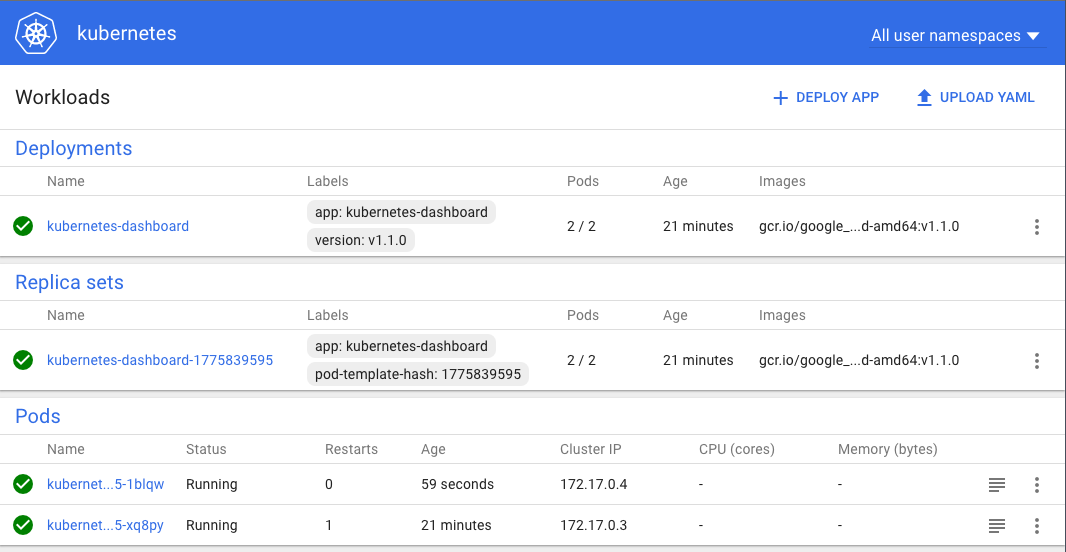
Task: Click Running status of 5-xq8py pod
Action: (211, 525)
